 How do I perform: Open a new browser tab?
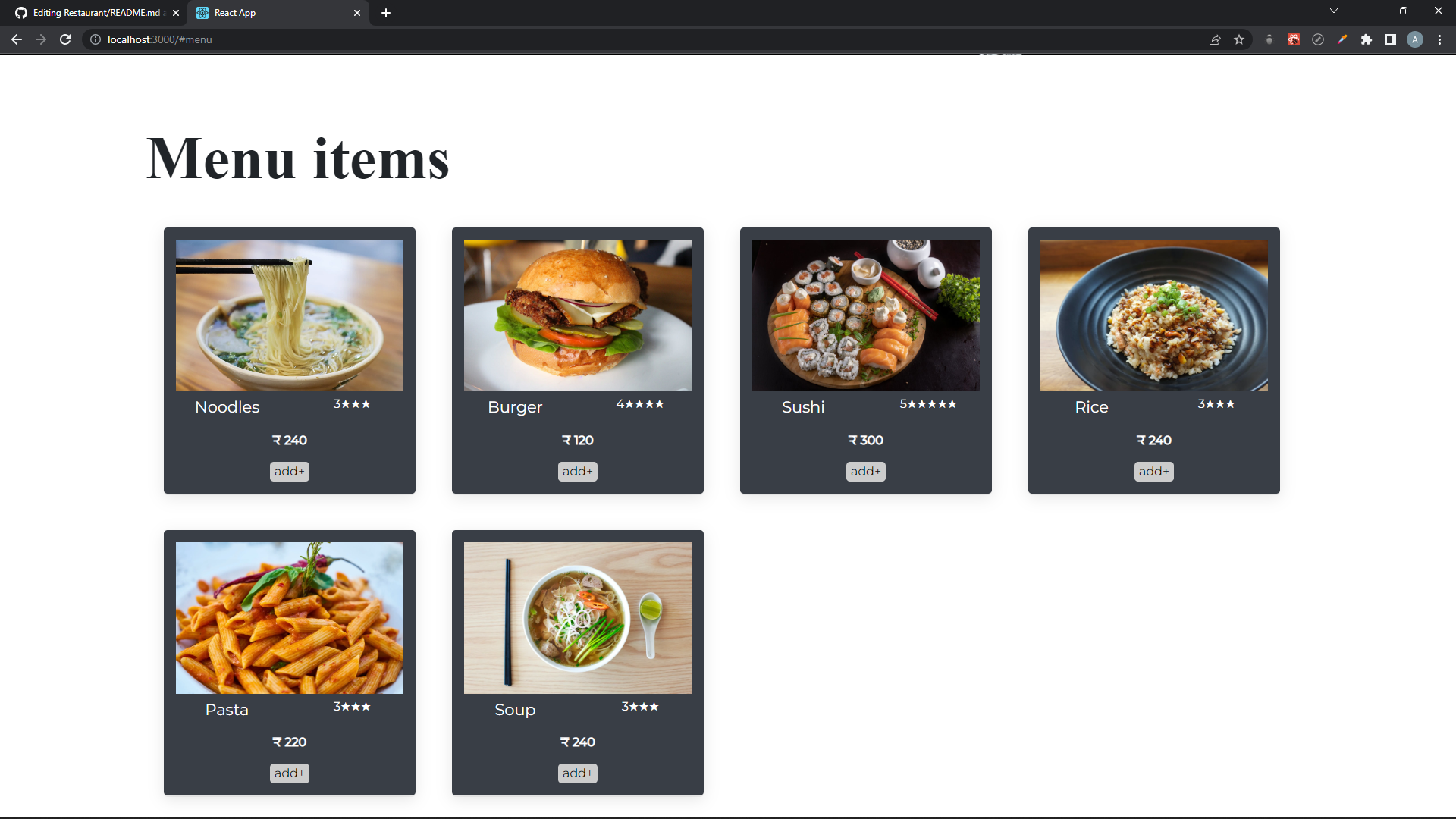[x=386, y=13]
